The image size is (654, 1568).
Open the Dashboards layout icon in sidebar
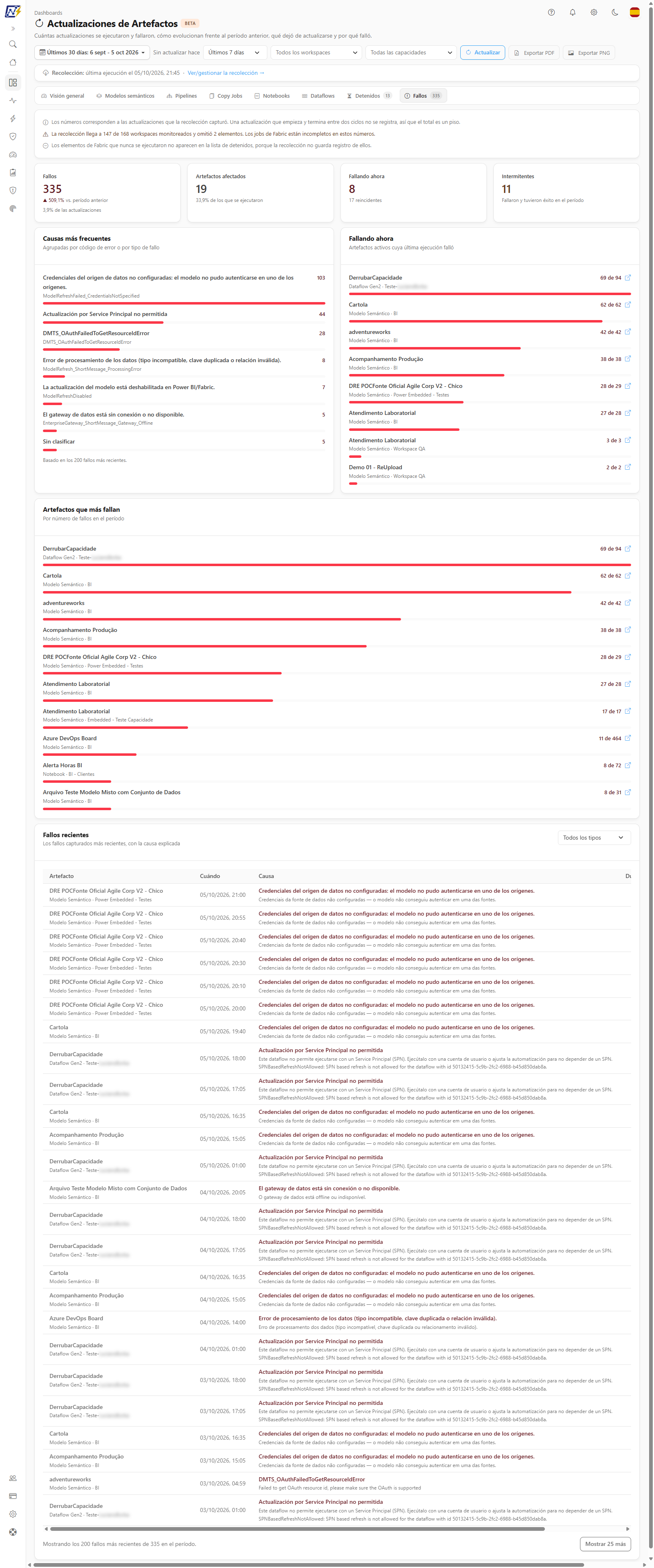pyautogui.click(x=13, y=82)
